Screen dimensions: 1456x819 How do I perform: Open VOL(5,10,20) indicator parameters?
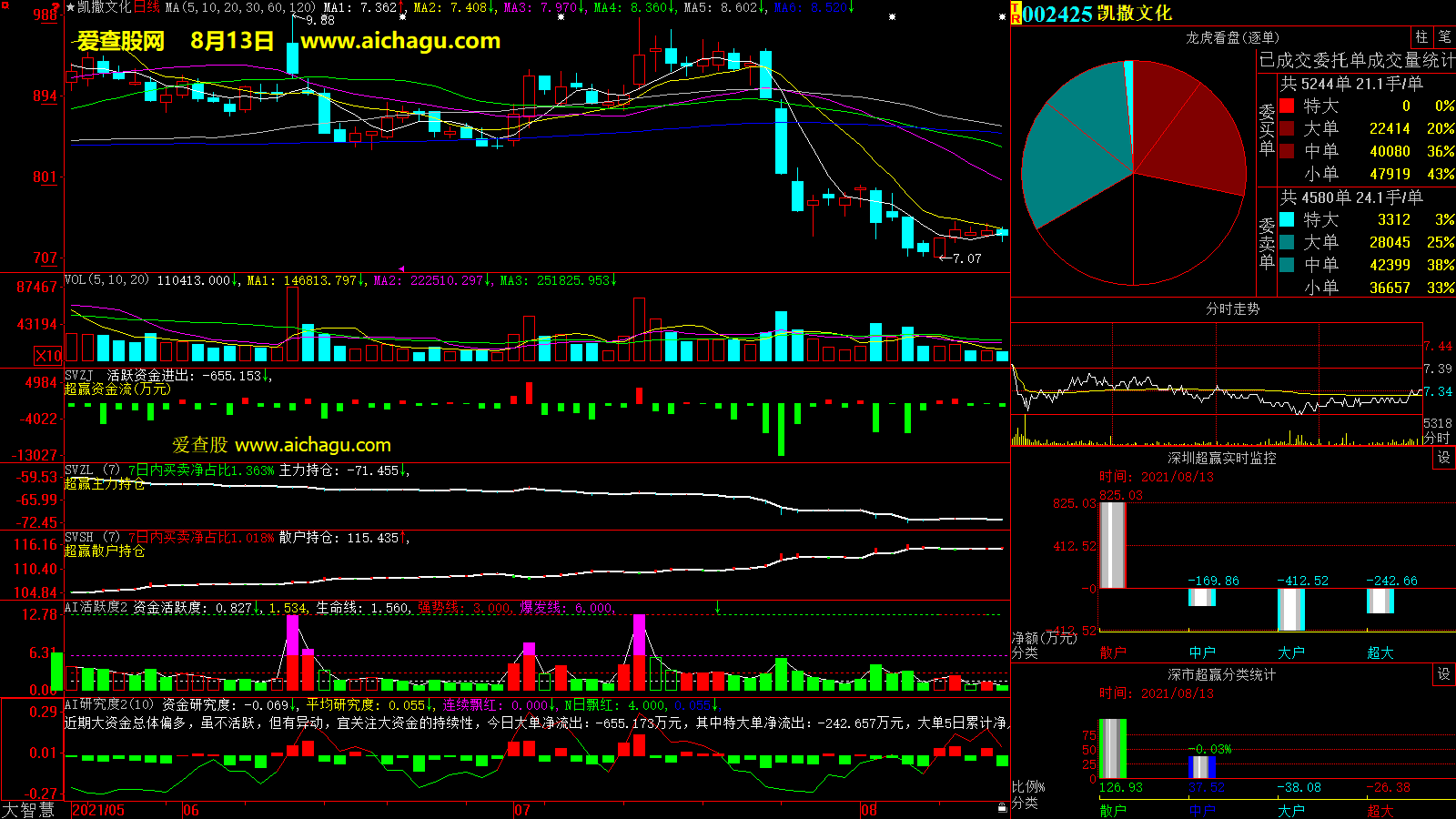point(106,280)
